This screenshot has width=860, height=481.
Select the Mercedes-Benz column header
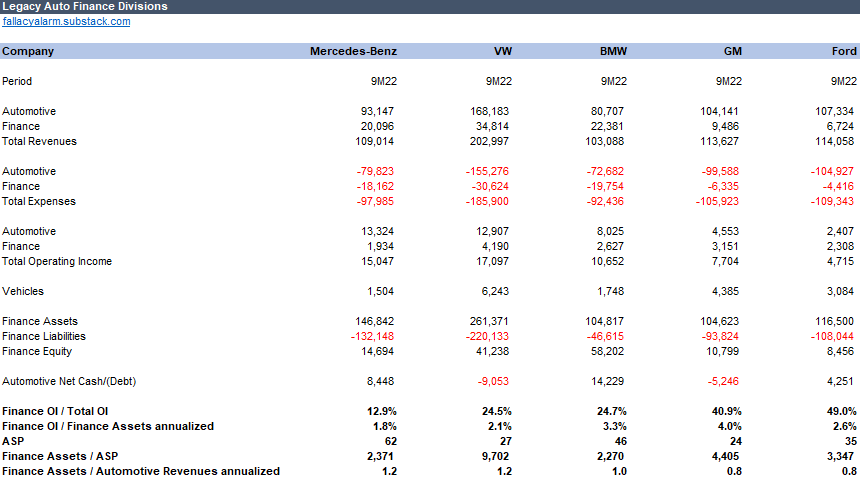point(353,51)
